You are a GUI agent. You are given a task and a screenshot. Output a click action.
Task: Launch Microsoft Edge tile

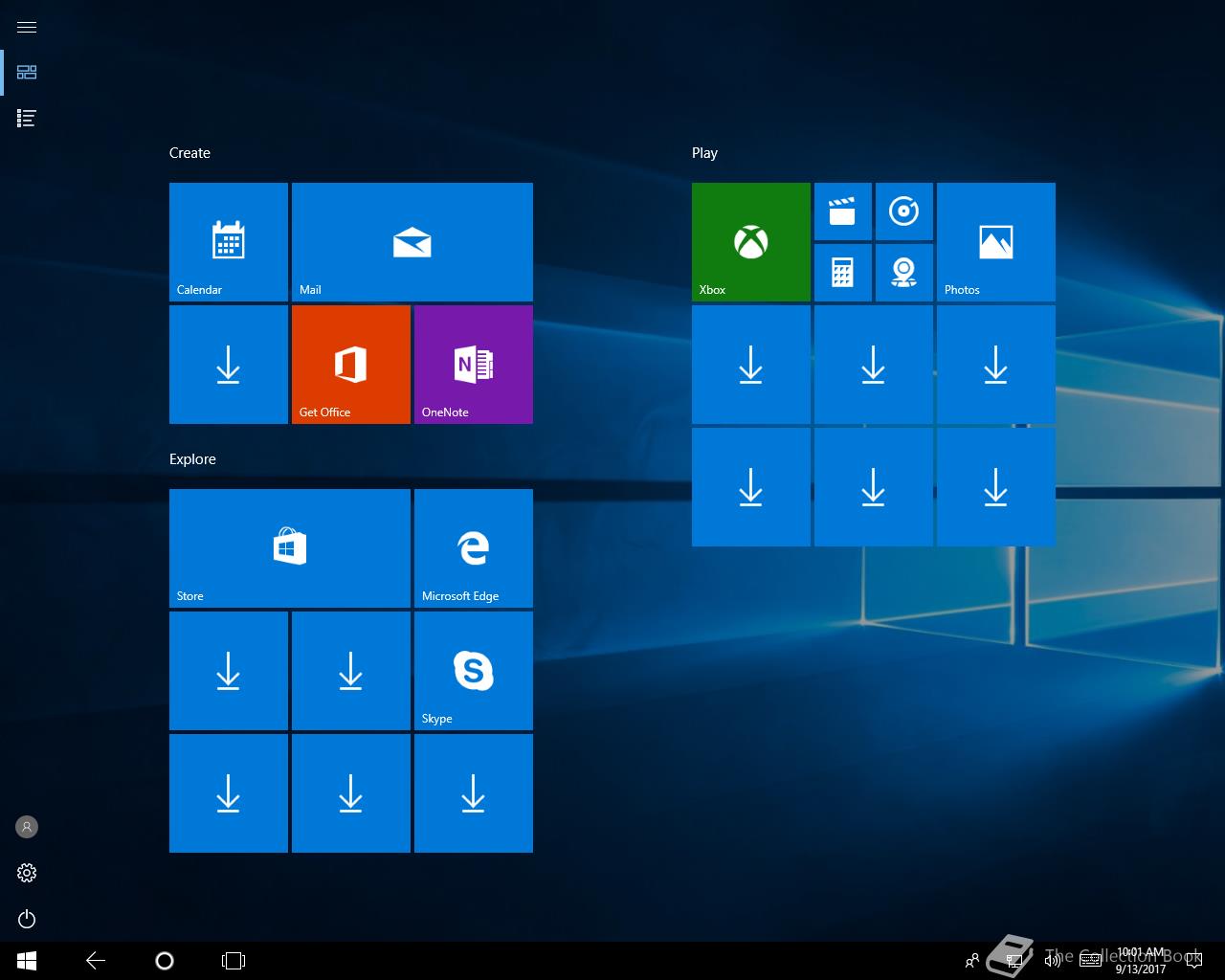[474, 548]
